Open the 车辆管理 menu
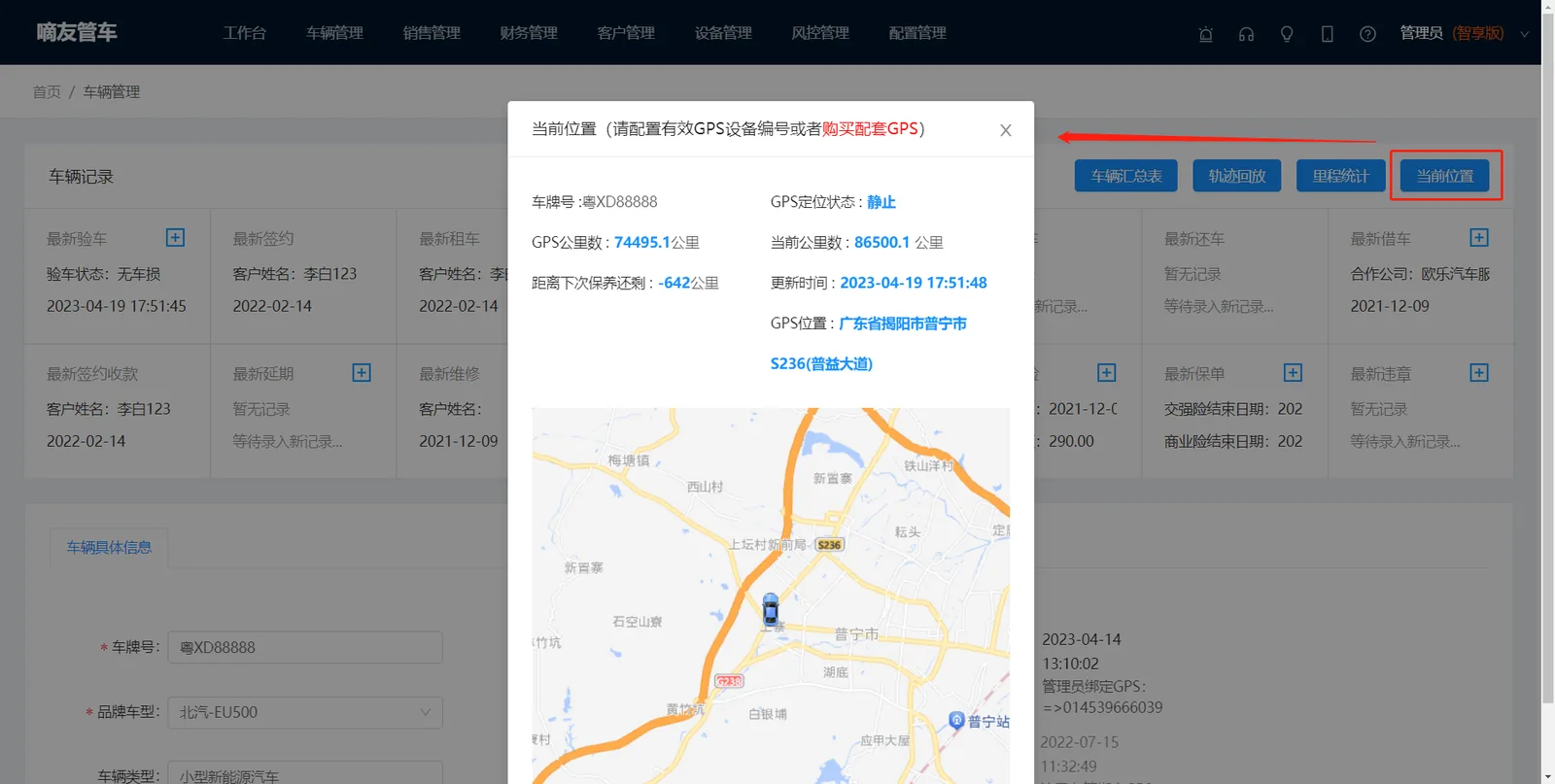Screen dimensions: 1555x784 [x=334, y=33]
